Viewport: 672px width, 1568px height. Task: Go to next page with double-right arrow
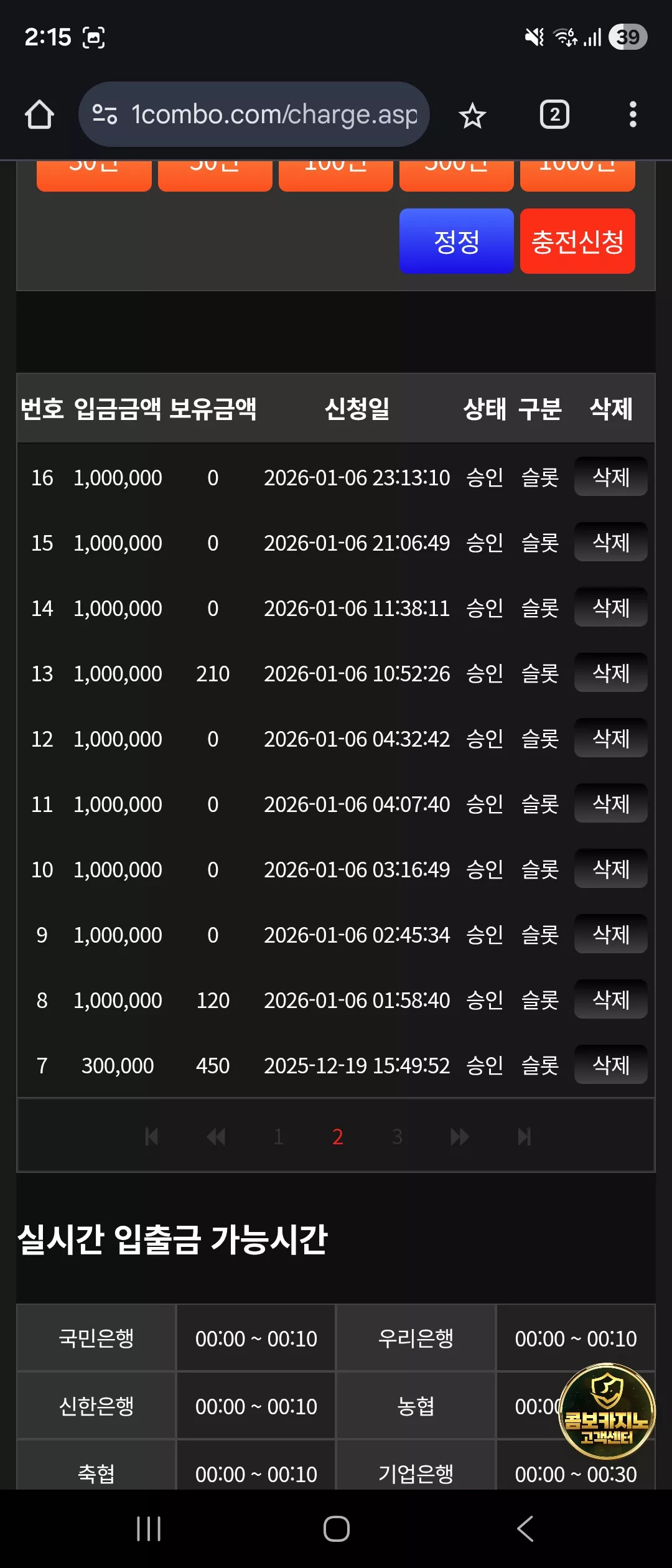[x=460, y=1137]
